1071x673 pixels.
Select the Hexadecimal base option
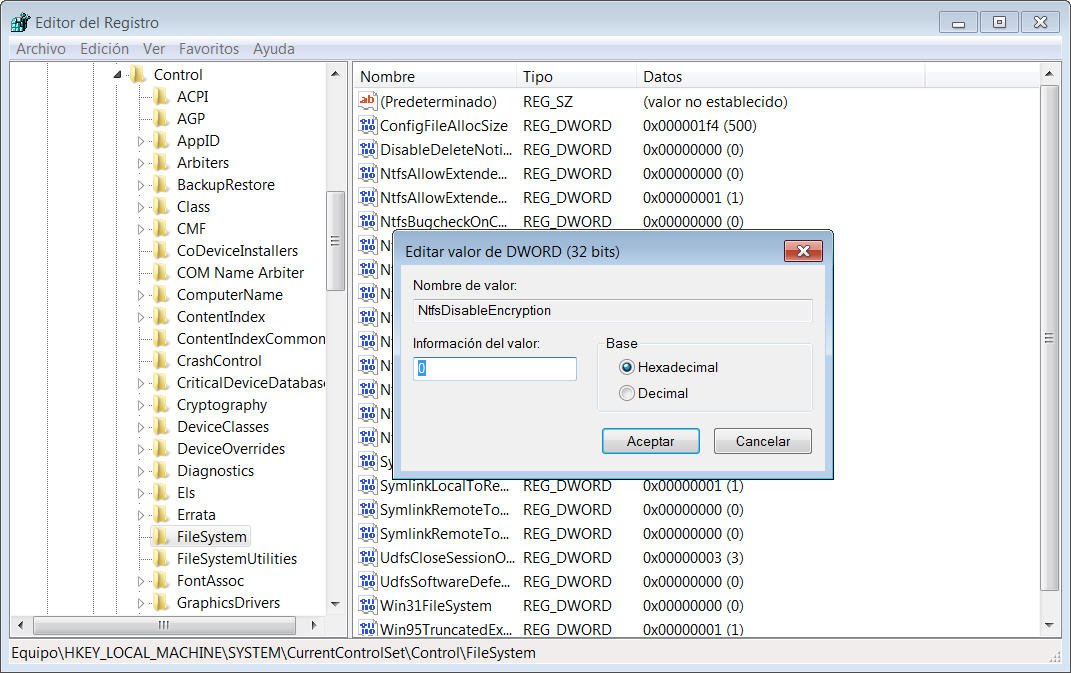[627, 367]
